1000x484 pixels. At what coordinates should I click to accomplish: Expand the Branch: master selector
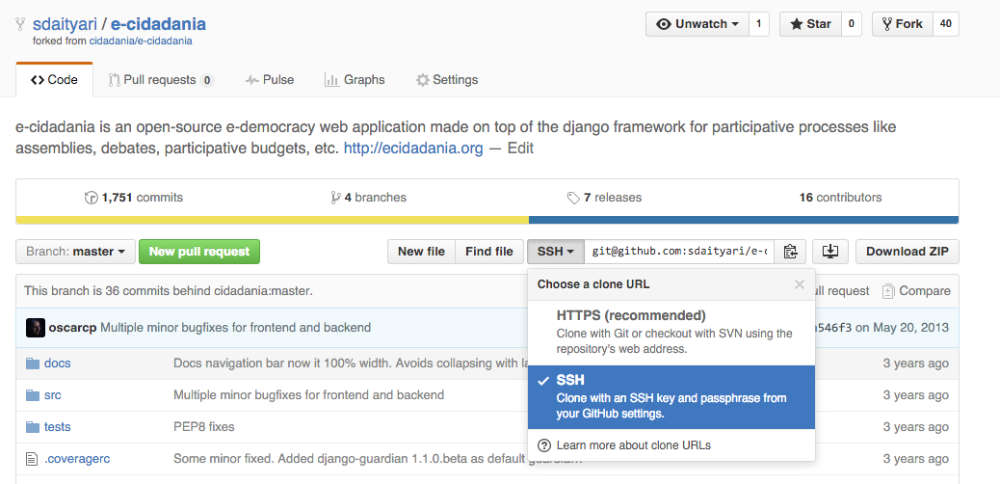[75, 252]
